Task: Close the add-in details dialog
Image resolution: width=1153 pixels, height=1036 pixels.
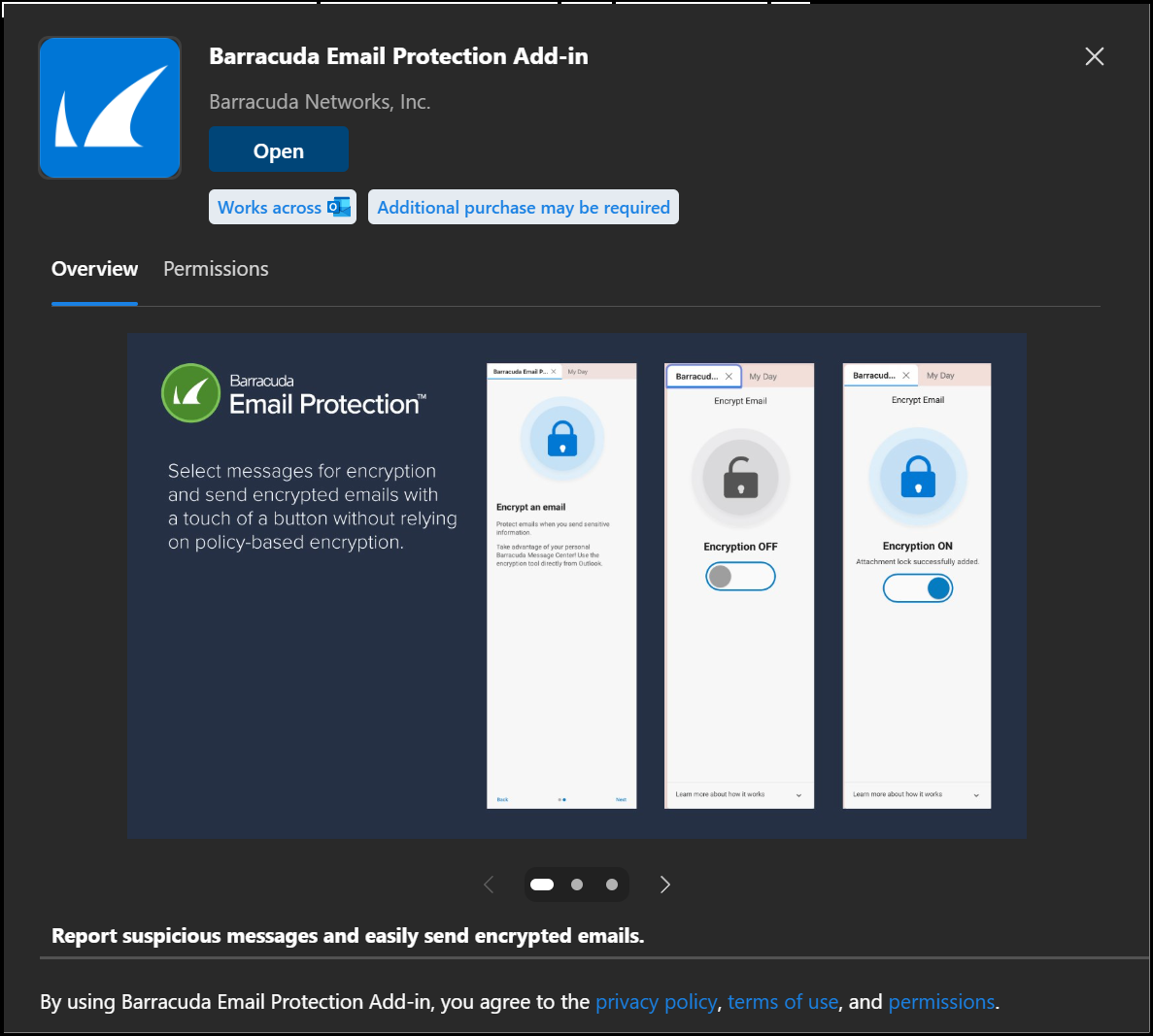Action: [1094, 56]
